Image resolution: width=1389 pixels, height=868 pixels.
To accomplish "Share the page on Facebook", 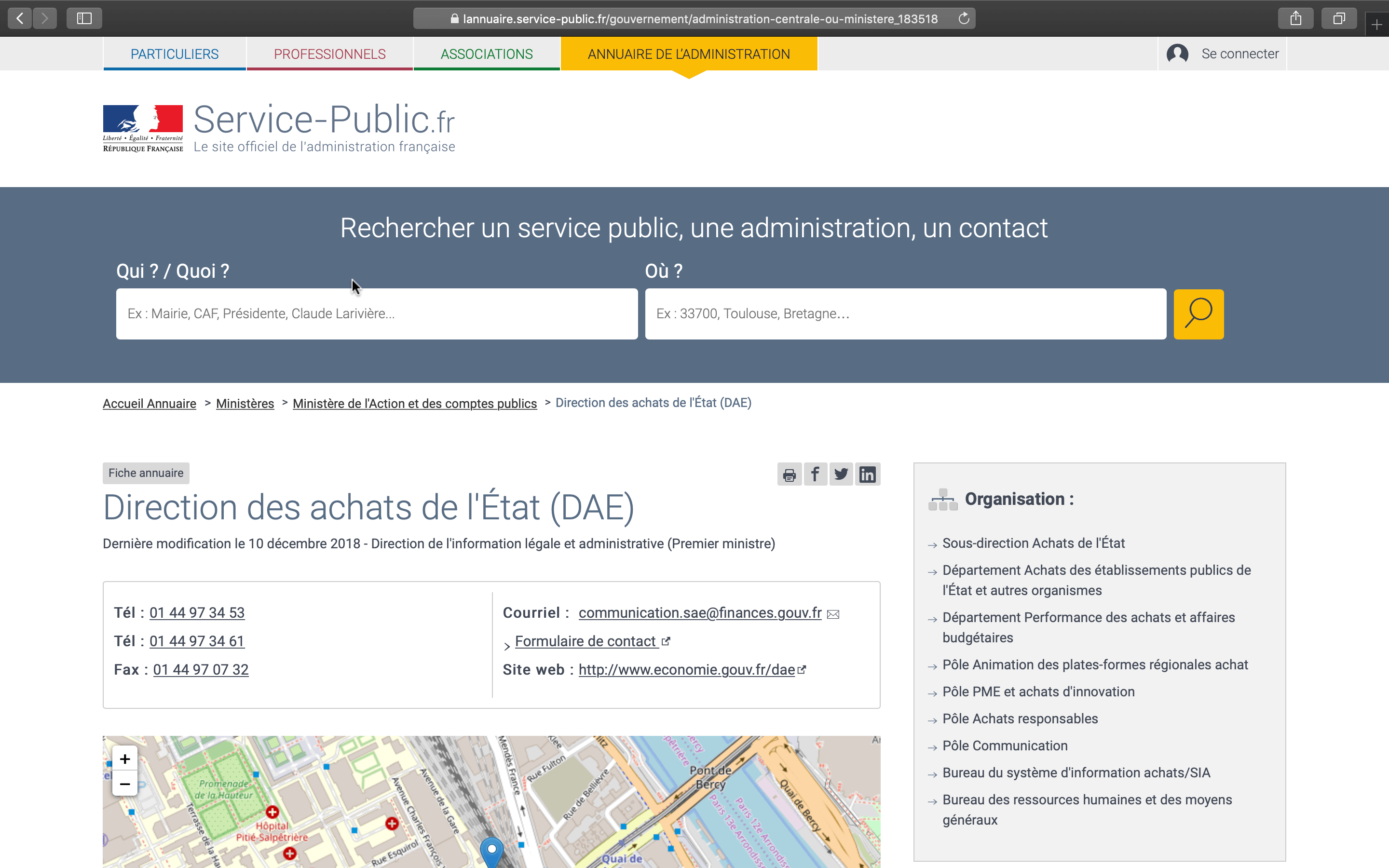I will [815, 474].
